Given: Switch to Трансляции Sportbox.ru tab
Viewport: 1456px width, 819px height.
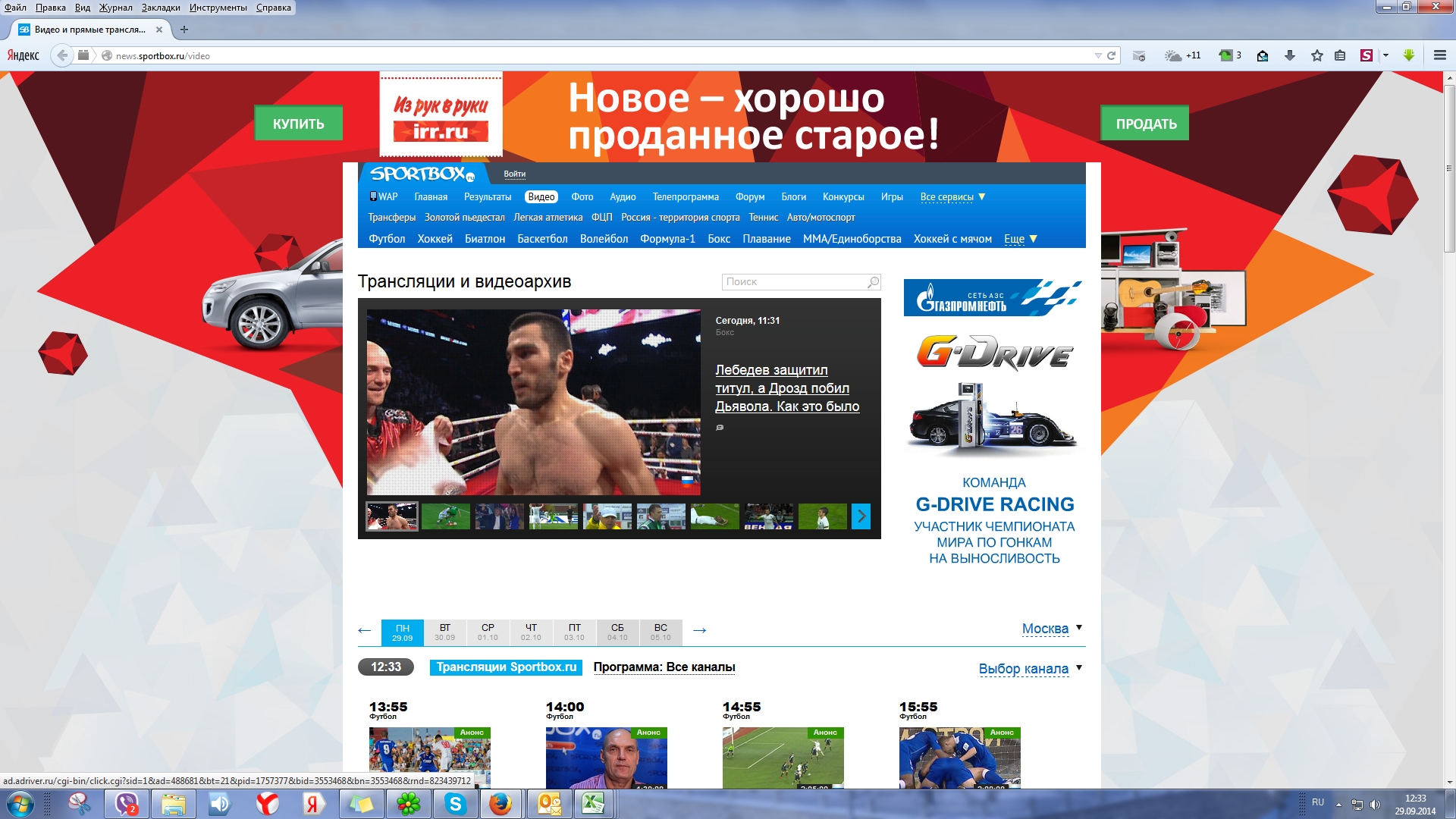Looking at the screenshot, I should pyautogui.click(x=507, y=667).
